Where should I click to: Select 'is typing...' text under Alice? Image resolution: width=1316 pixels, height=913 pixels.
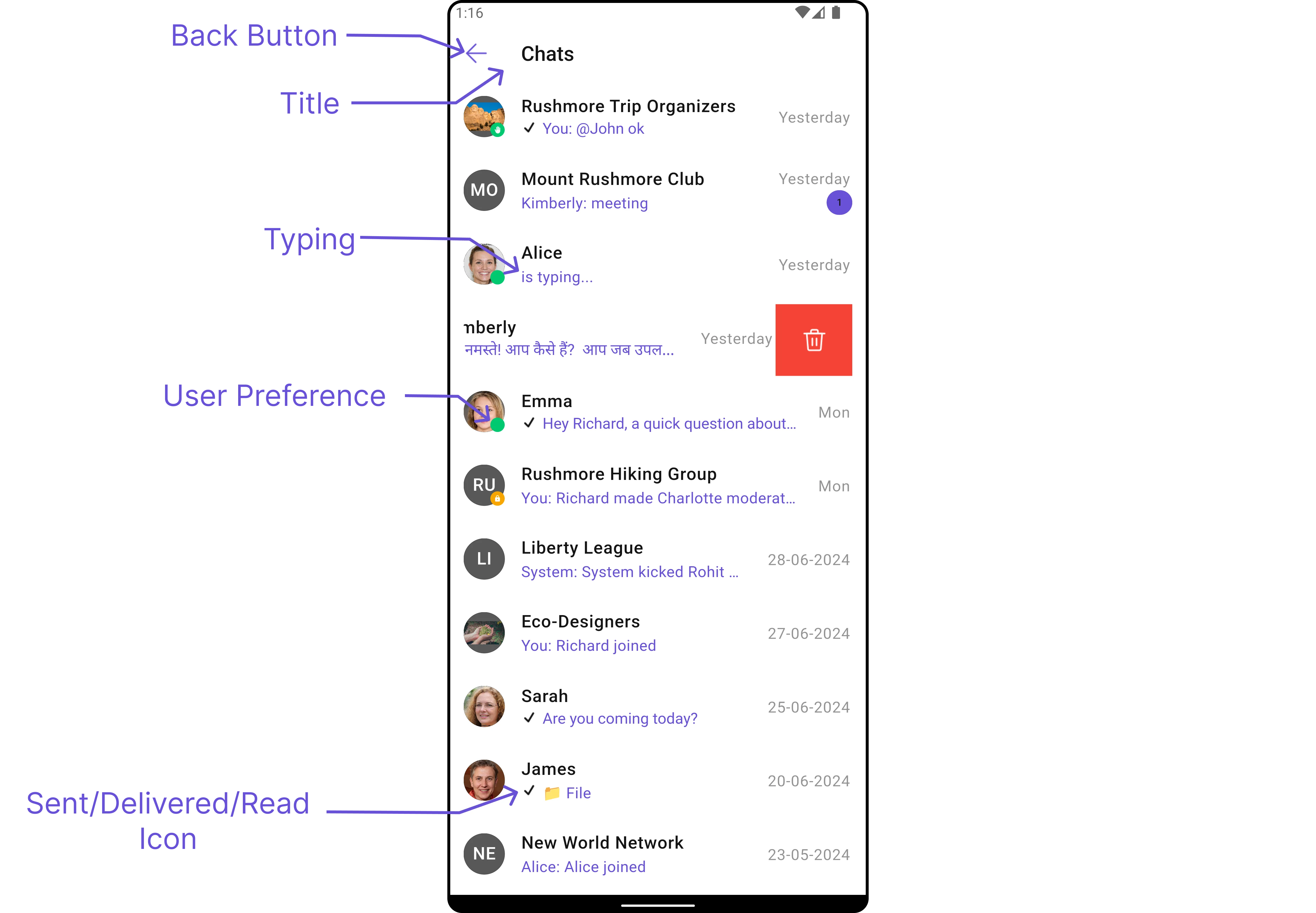[x=556, y=277]
